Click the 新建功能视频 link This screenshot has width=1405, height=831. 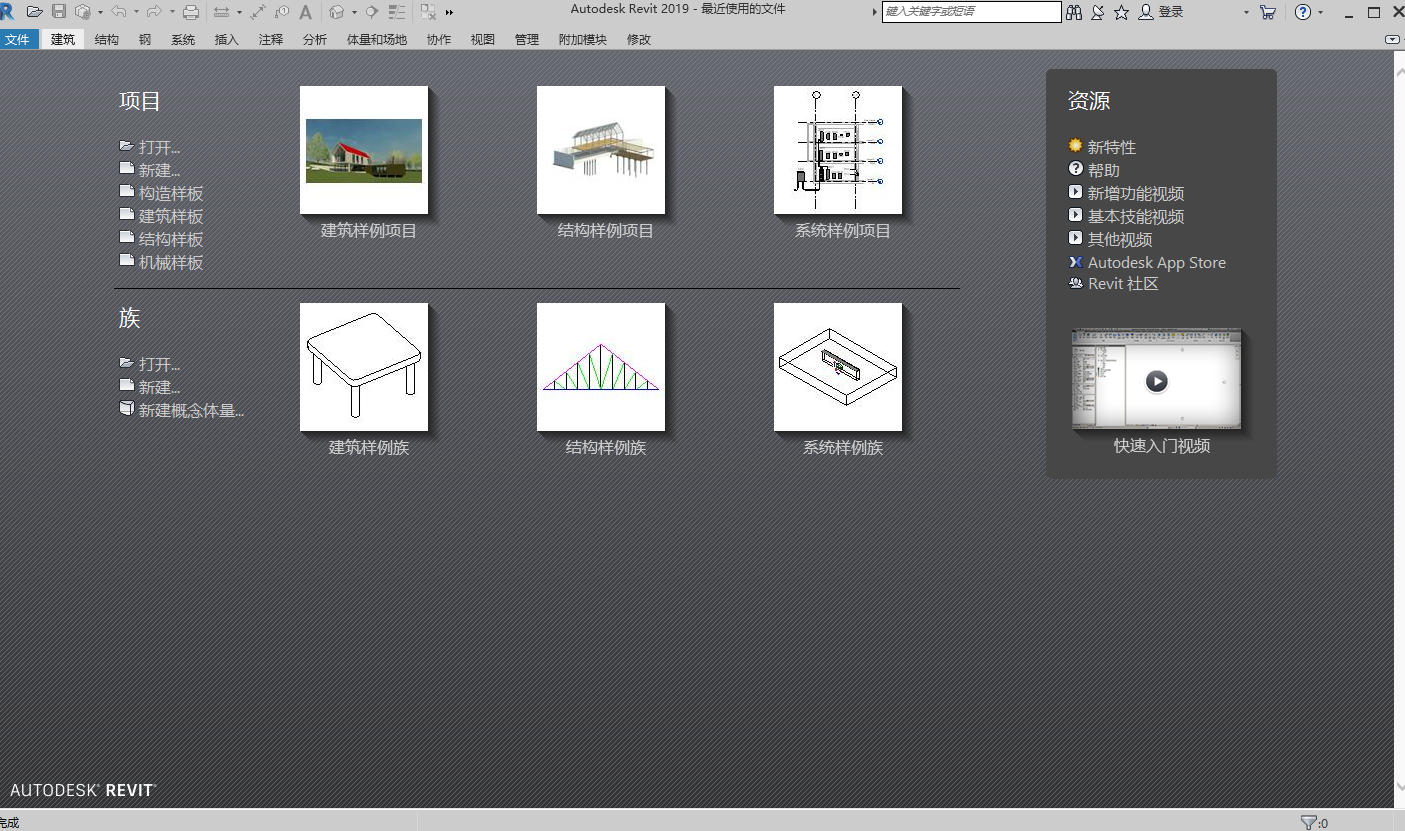click(1137, 193)
